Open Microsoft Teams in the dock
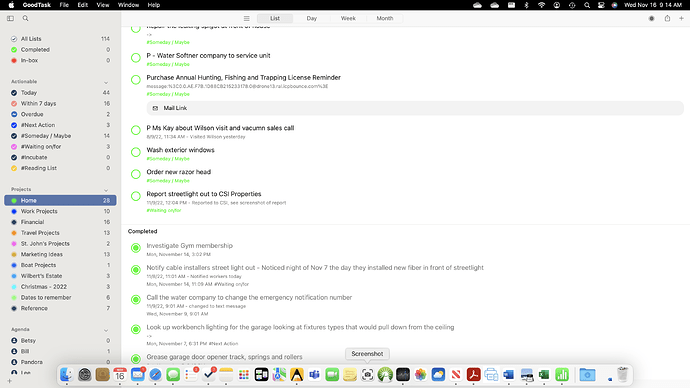The height and width of the screenshot is (388, 690). [315, 375]
